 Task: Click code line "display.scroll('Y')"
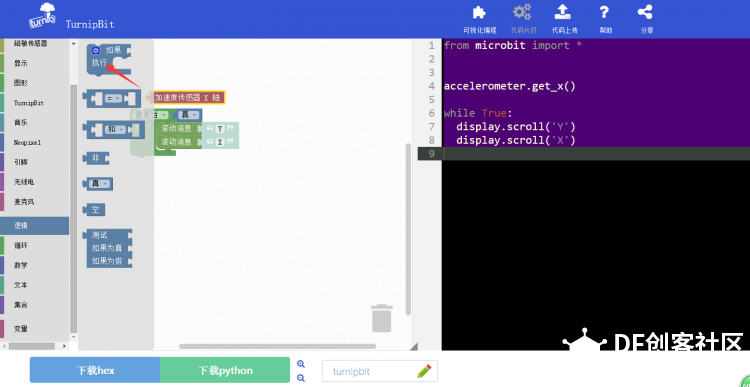516,127
